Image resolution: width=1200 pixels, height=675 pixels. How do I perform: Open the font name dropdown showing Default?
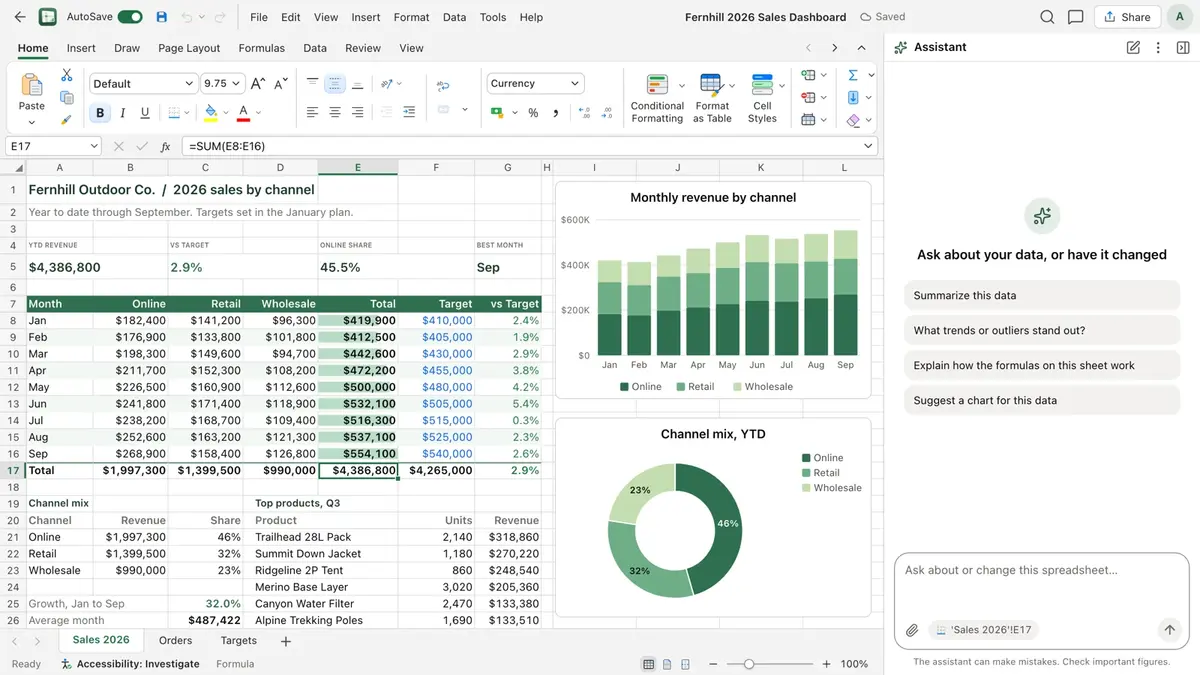point(143,84)
